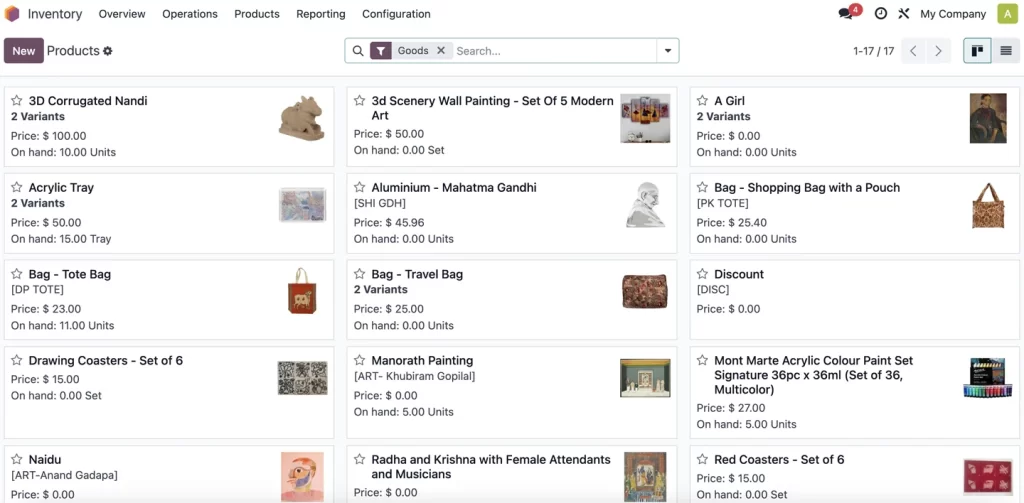Remove the Goods filter tag
Viewport: 1024px width, 503px height.
[x=440, y=51]
